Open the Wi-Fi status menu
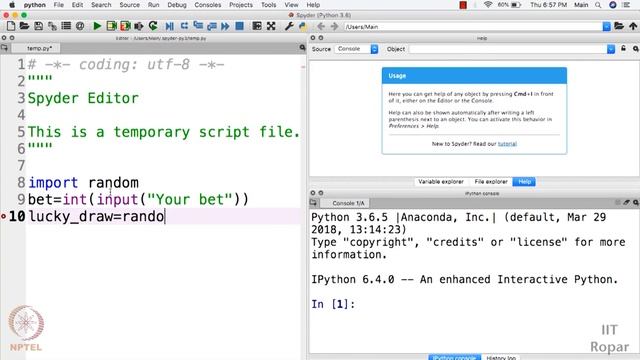640x360 pixels. click(x=488, y=5)
